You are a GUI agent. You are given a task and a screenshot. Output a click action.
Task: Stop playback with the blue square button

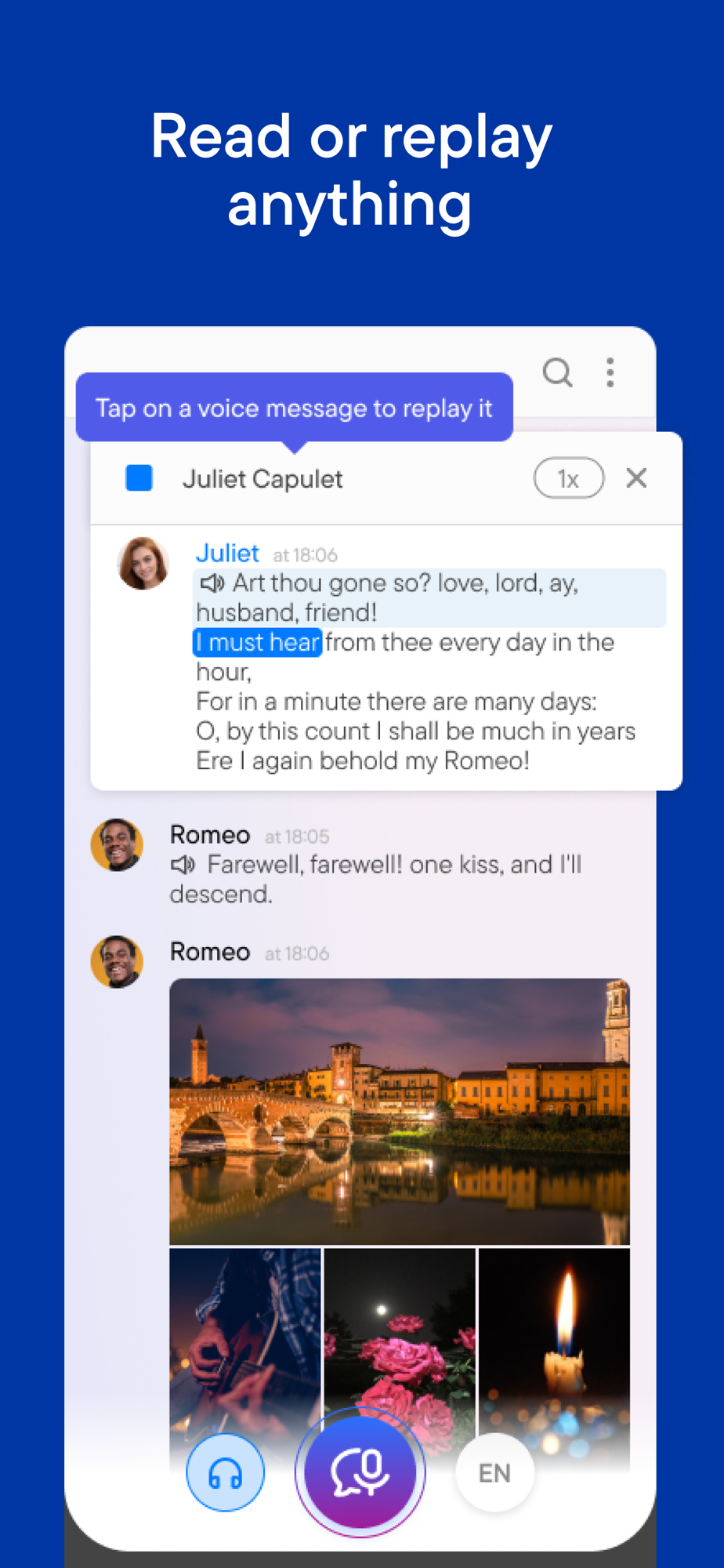point(139,477)
